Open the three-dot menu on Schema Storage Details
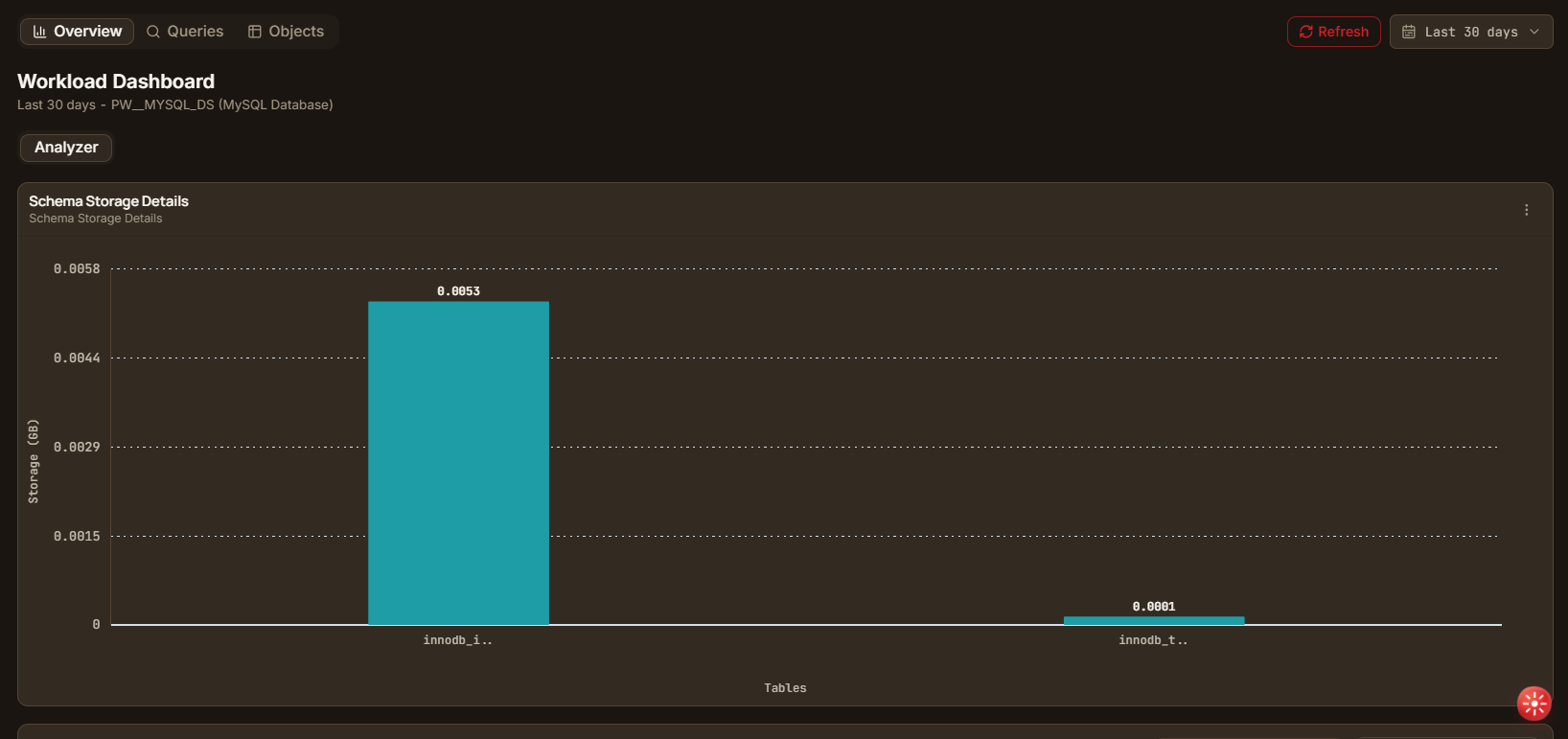This screenshot has height=739, width=1568. [x=1527, y=210]
